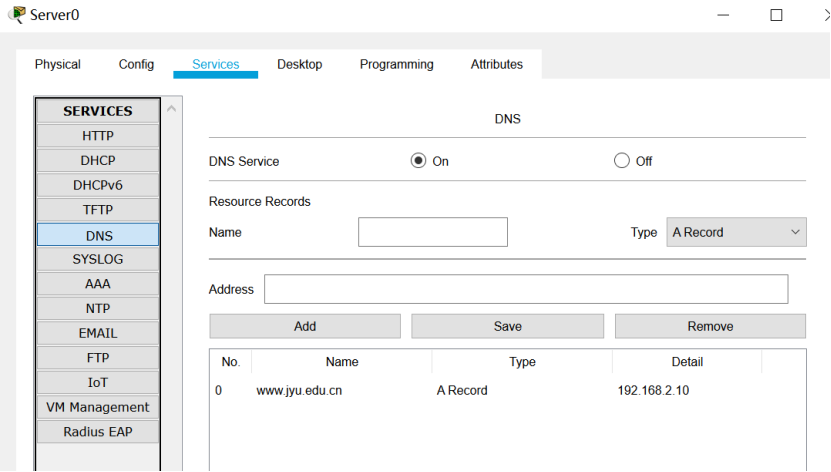Switch to the Config tab
Image resolution: width=831 pixels, height=472 pixels.
[136, 64]
